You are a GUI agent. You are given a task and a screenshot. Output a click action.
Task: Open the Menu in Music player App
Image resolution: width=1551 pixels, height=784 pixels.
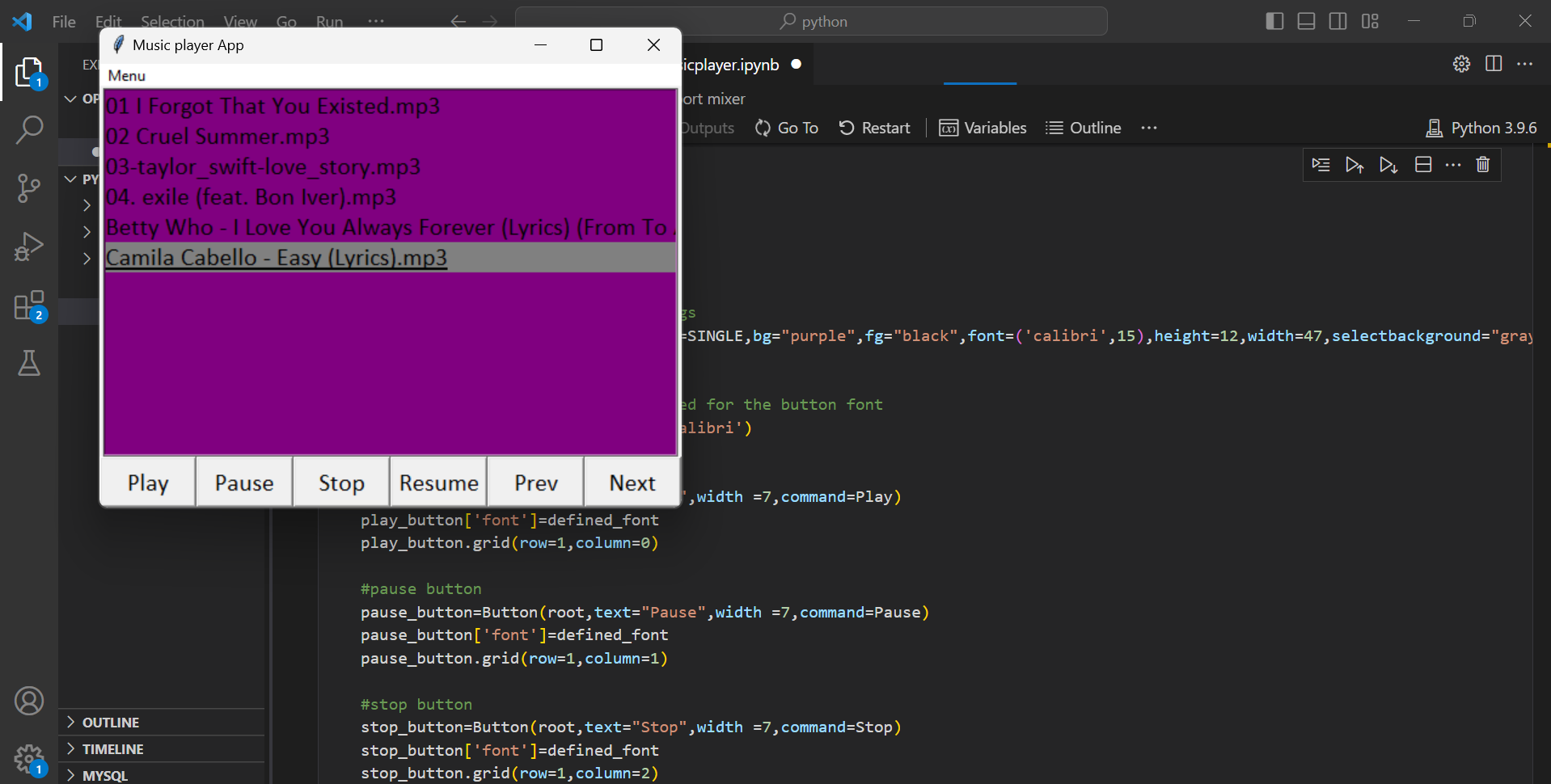point(126,75)
